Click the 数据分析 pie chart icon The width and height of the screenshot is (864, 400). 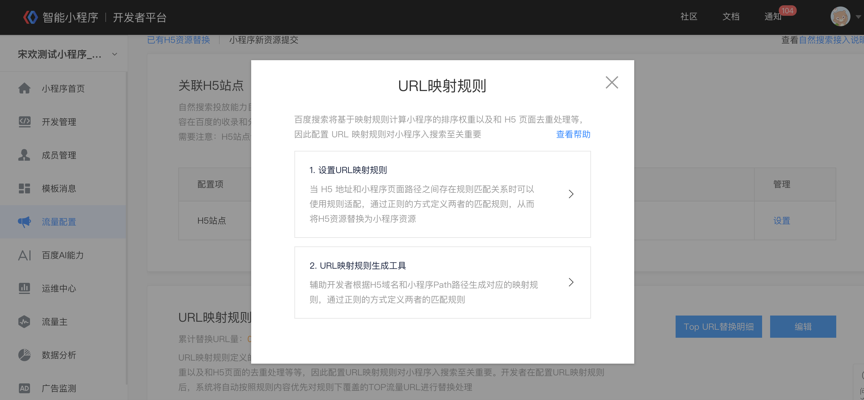point(24,355)
